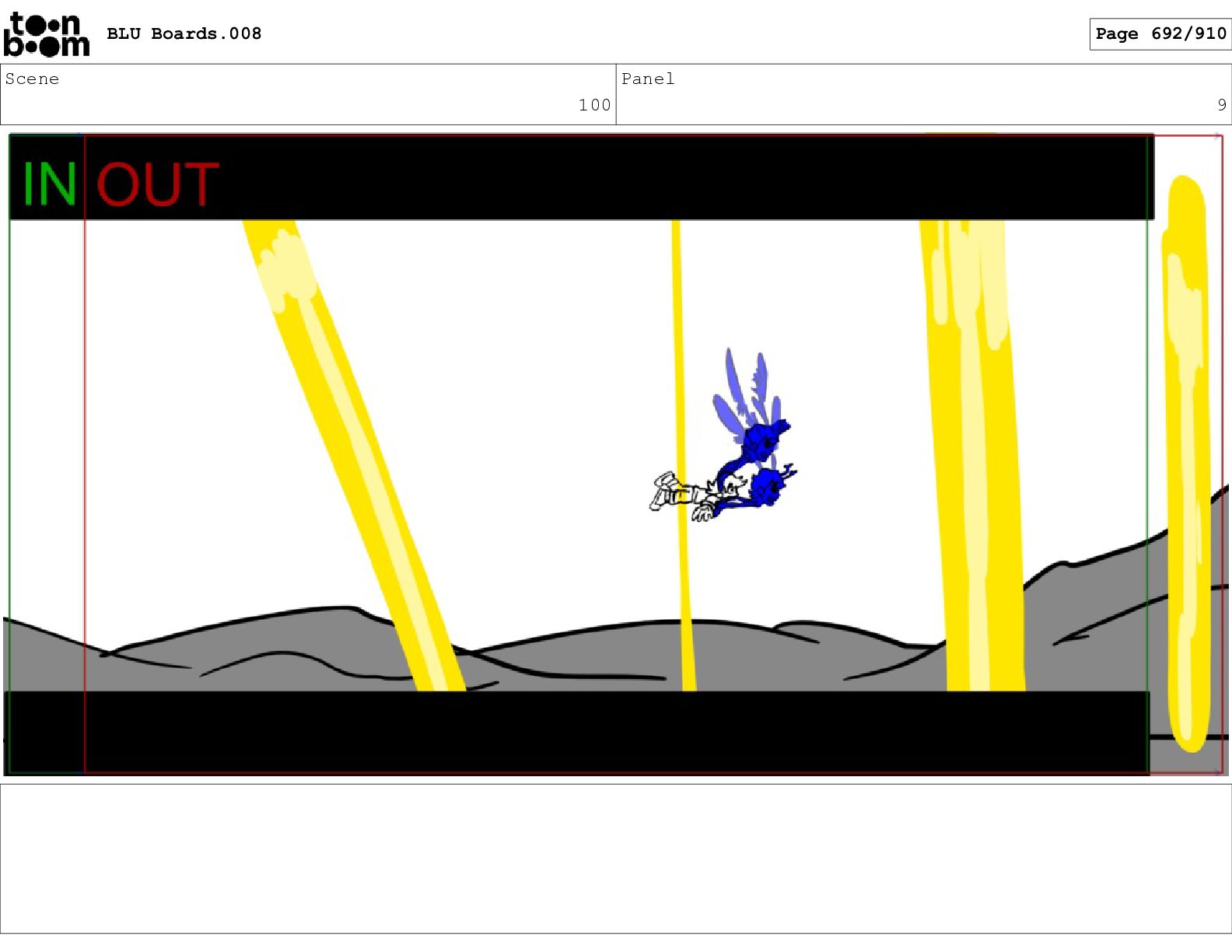Click the 'Panel' label
The width and height of the screenshot is (1232, 952).
648,79
